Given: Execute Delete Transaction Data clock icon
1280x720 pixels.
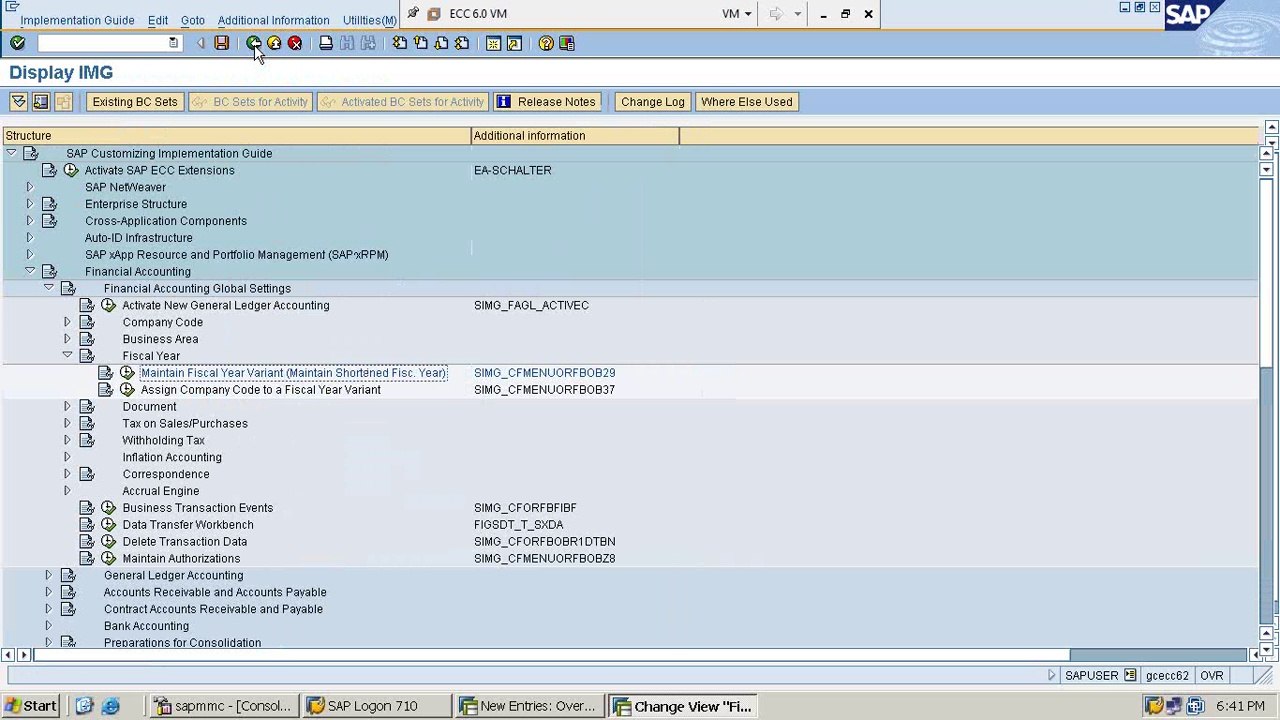Looking at the screenshot, I should [108, 541].
